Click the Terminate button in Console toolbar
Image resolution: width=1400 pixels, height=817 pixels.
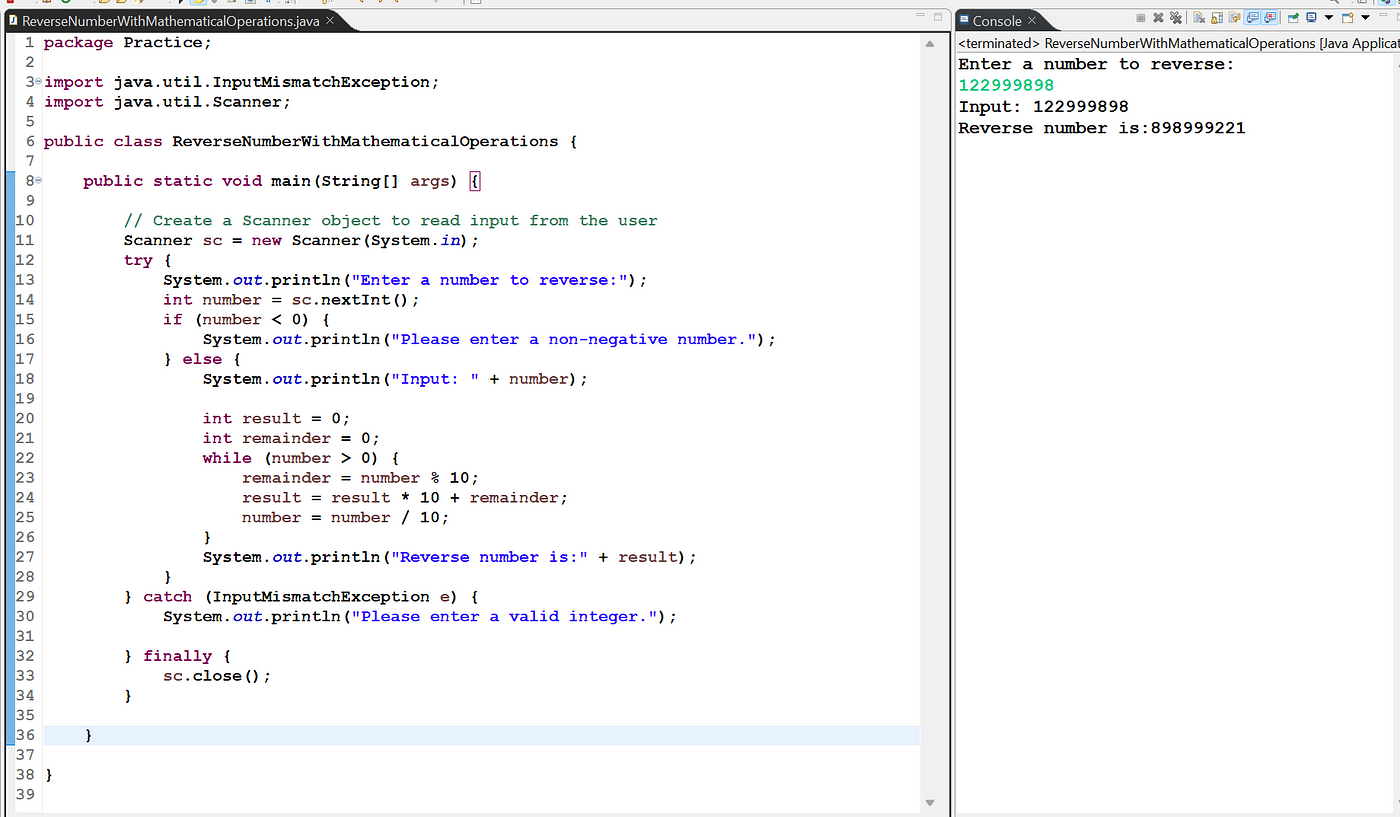pyautogui.click(x=1141, y=18)
